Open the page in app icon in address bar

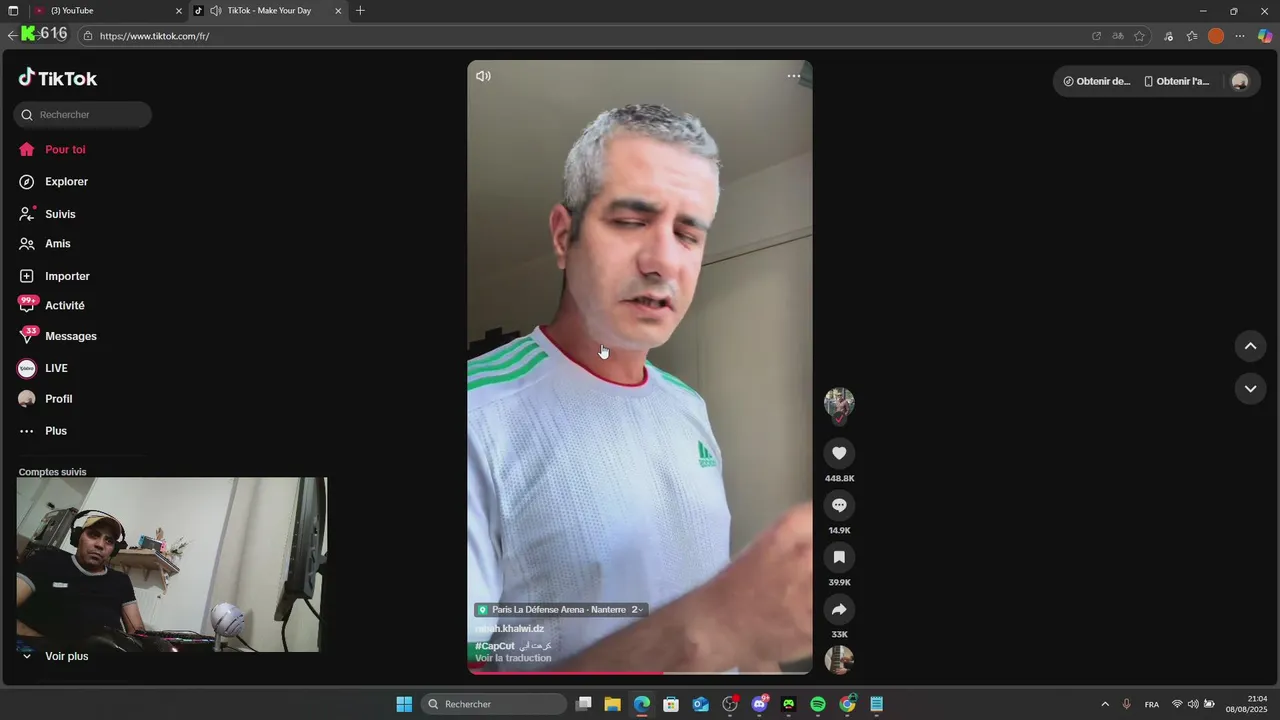tap(1096, 36)
